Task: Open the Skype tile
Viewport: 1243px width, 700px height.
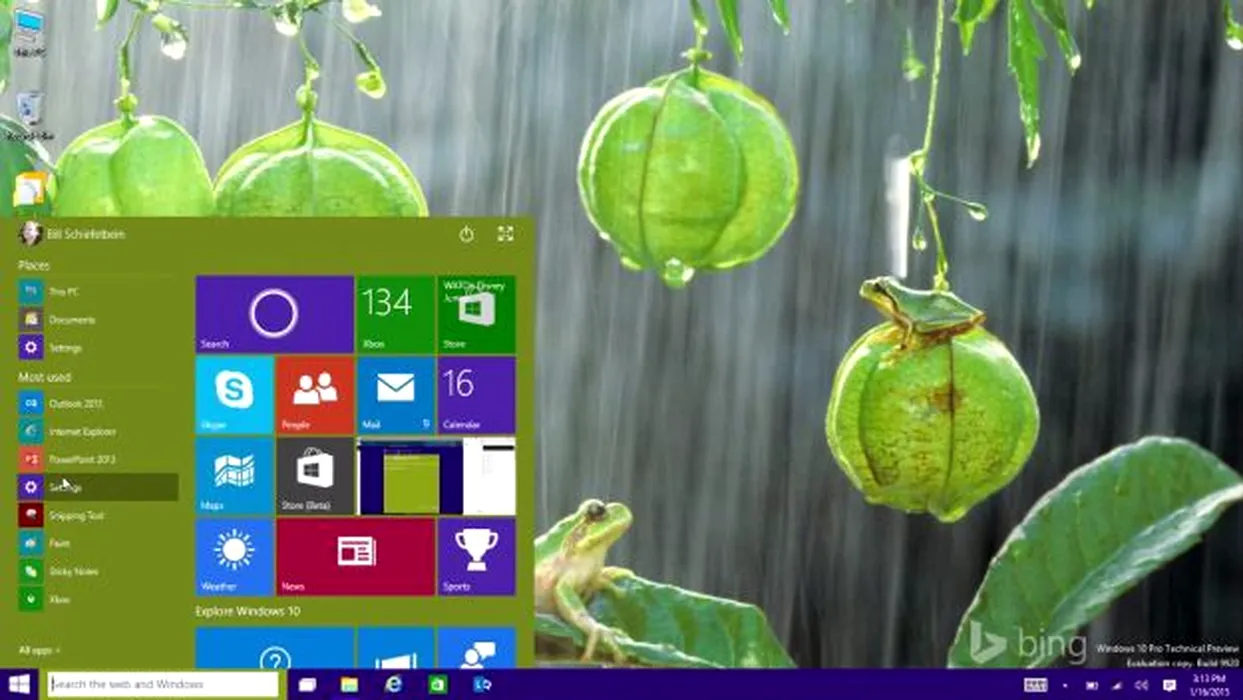Action: pos(234,394)
